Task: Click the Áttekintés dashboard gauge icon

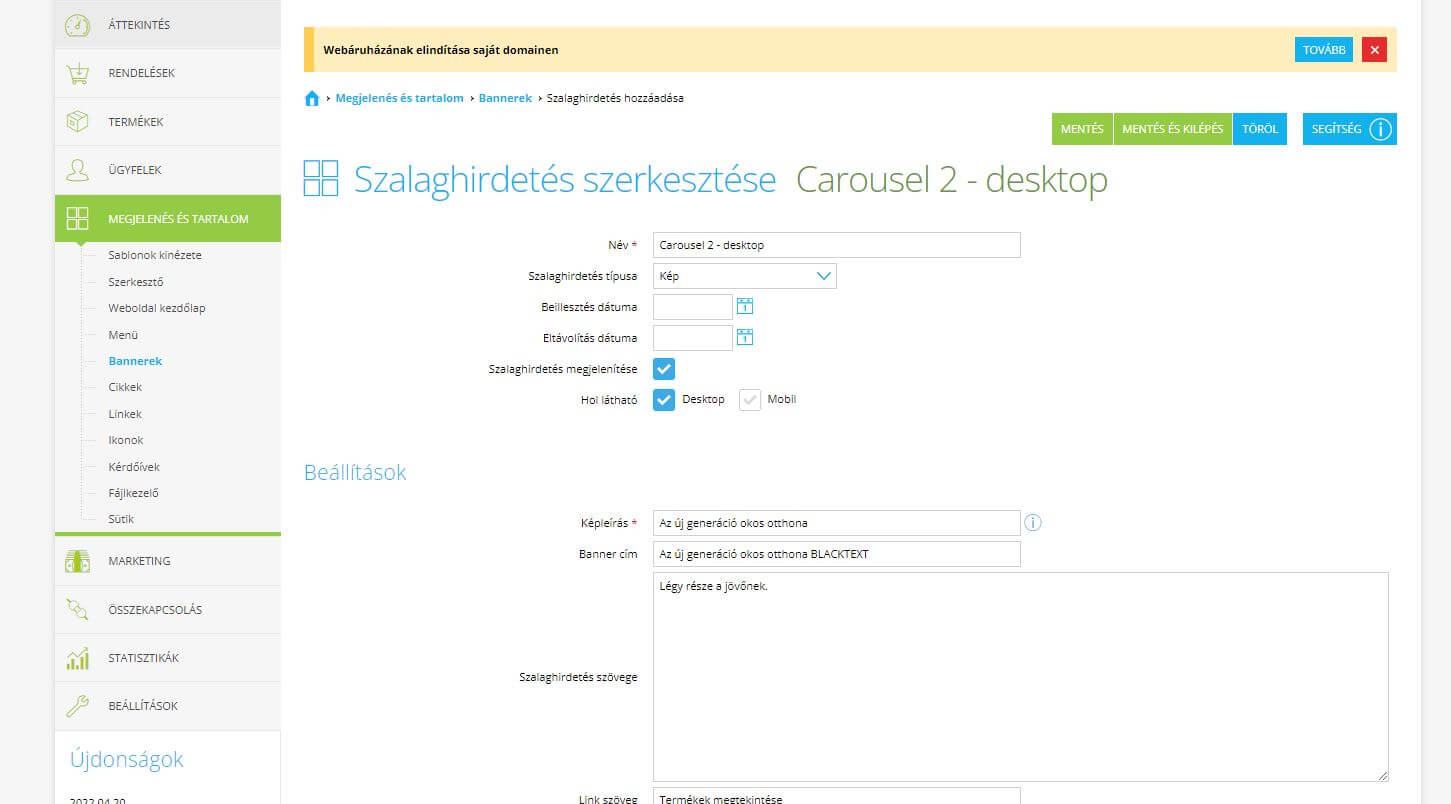Action: point(77,25)
